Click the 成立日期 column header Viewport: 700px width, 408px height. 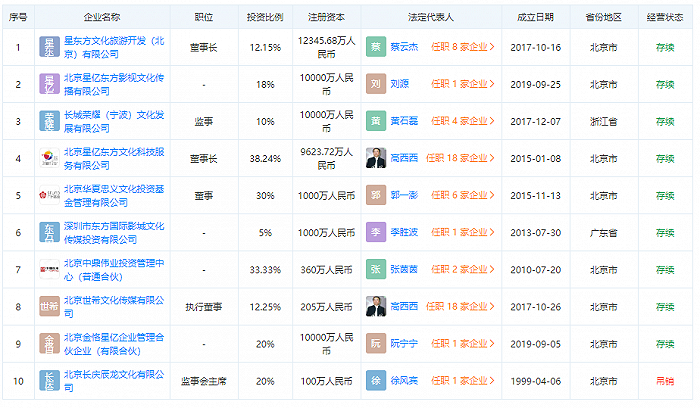pyautogui.click(x=535, y=17)
